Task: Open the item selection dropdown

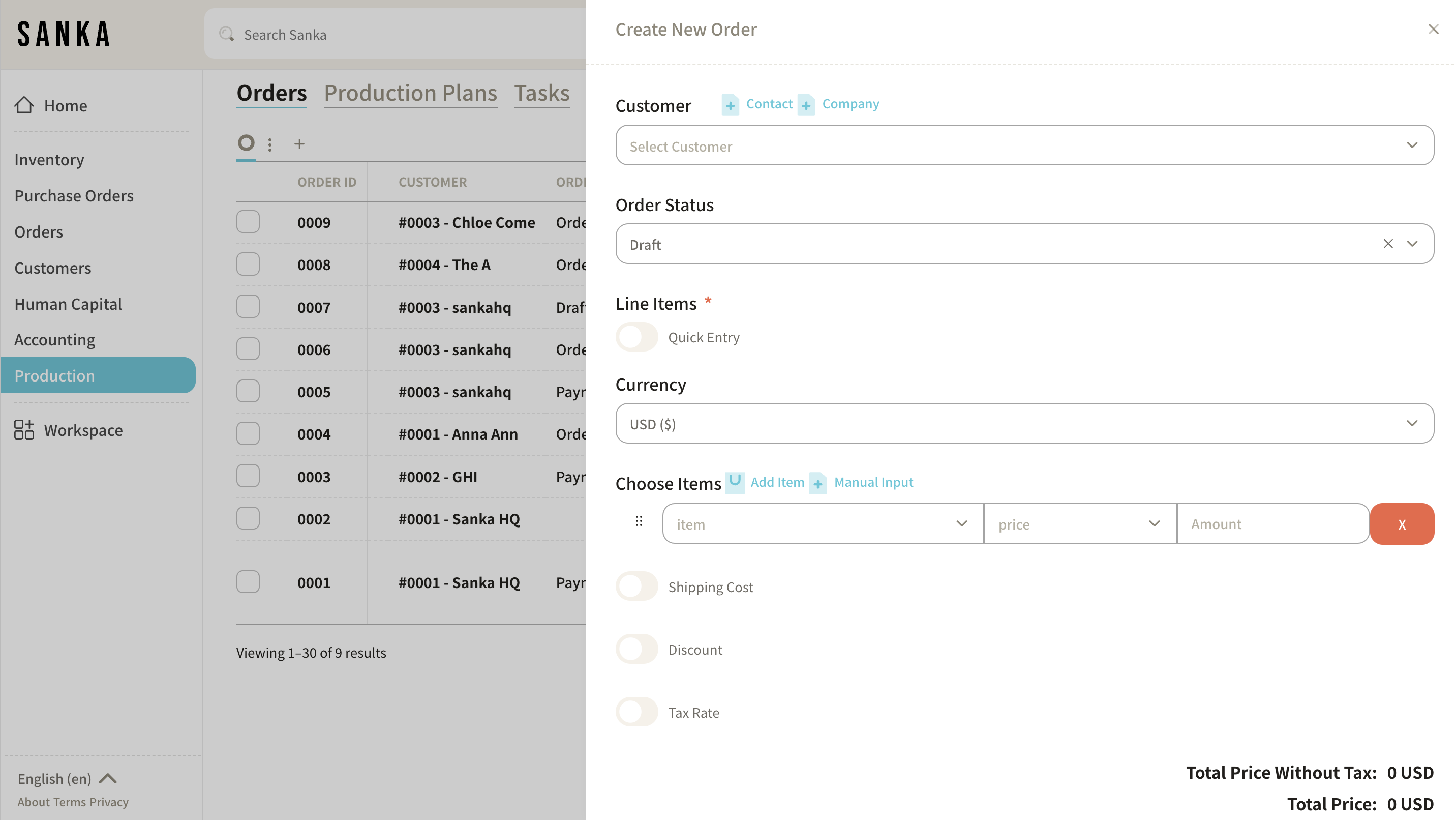Action: click(823, 524)
